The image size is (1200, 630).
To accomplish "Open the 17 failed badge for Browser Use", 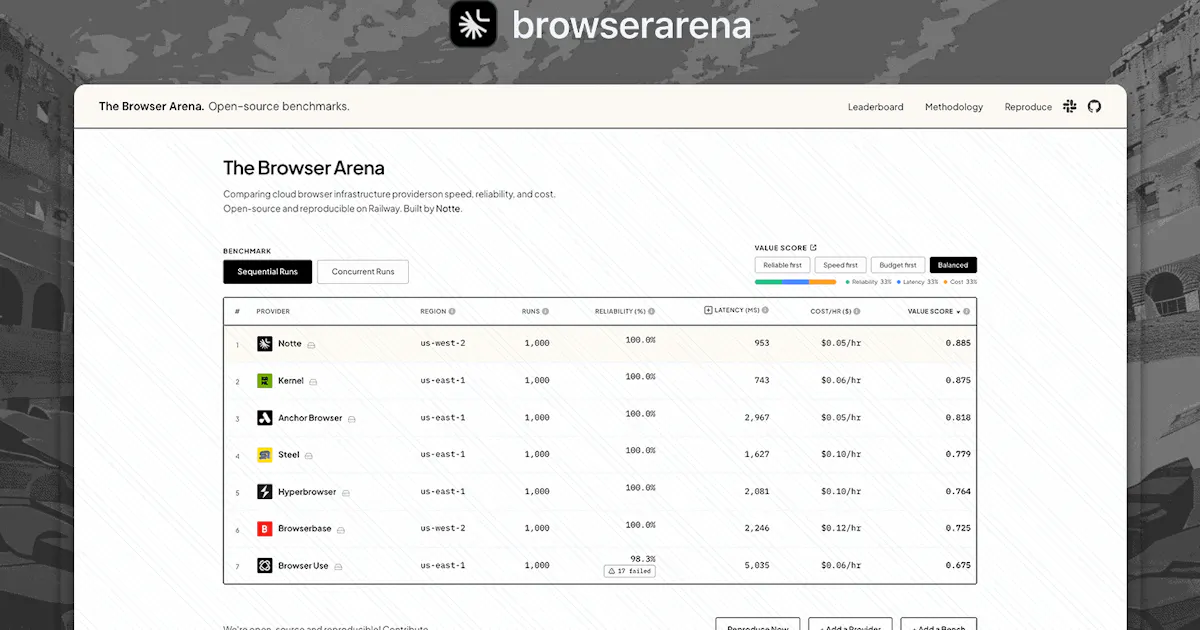I will point(630,571).
